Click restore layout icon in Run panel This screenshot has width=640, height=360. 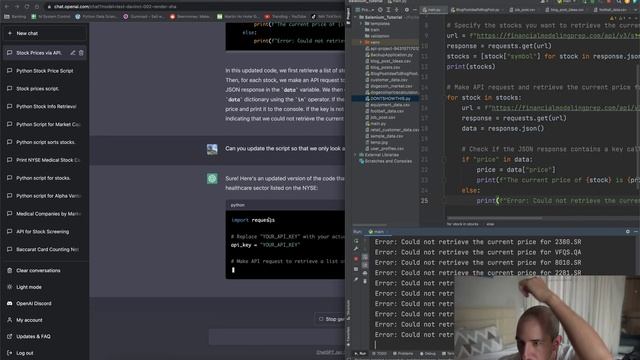[x=356, y=269]
